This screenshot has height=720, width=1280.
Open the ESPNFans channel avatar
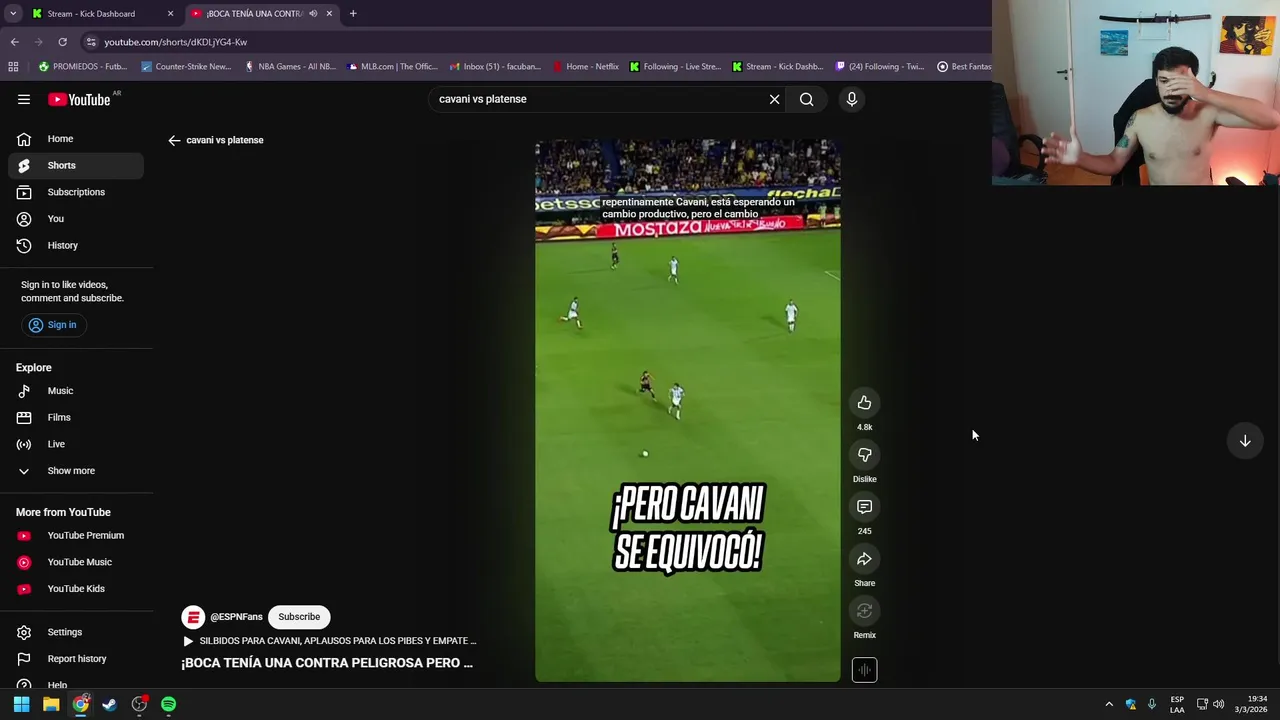(193, 617)
